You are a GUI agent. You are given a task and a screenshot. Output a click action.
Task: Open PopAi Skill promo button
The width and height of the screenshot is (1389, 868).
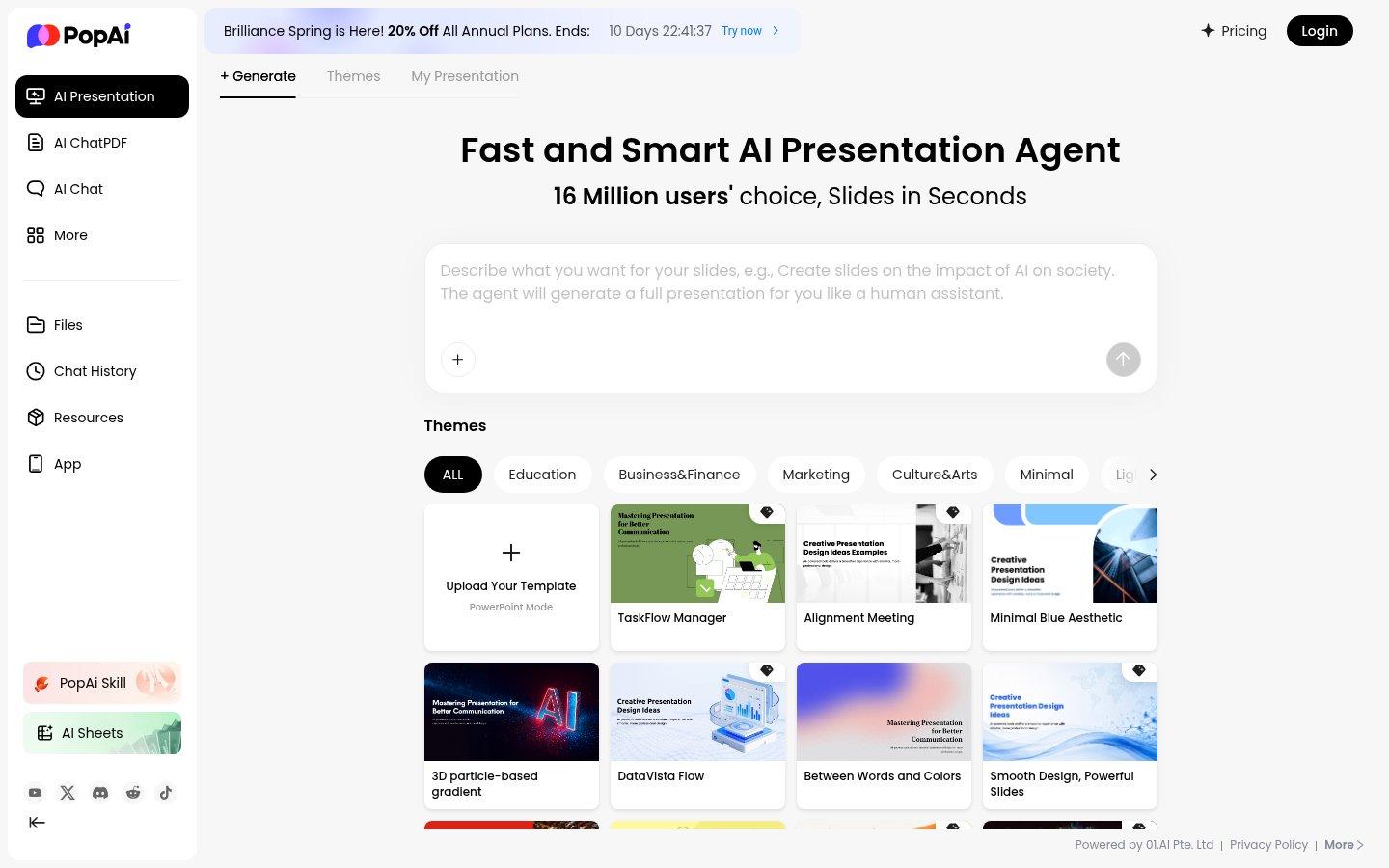coord(102,683)
